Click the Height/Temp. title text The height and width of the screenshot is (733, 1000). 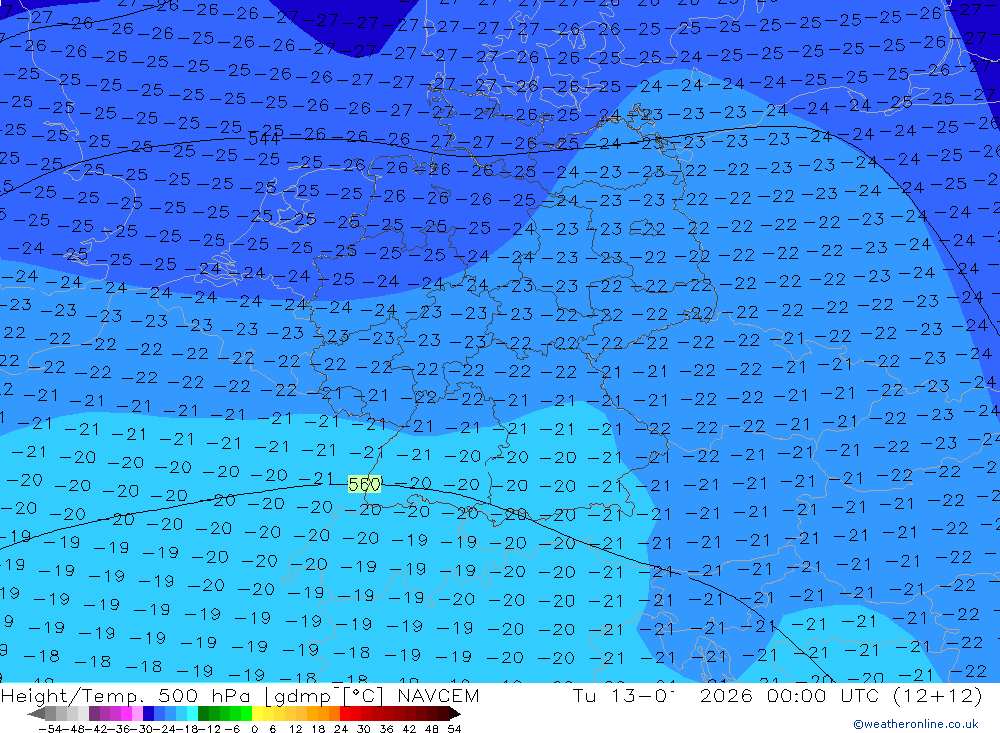[75, 696]
